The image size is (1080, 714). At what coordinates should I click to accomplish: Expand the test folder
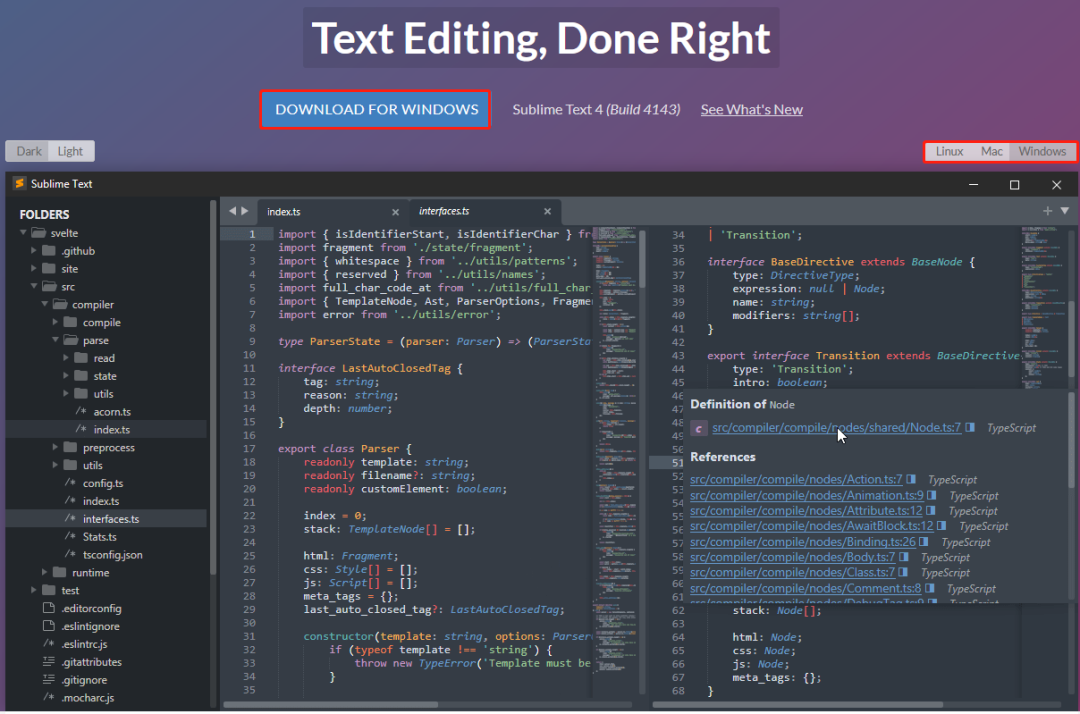pyautogui.click(x=34, y=590)
